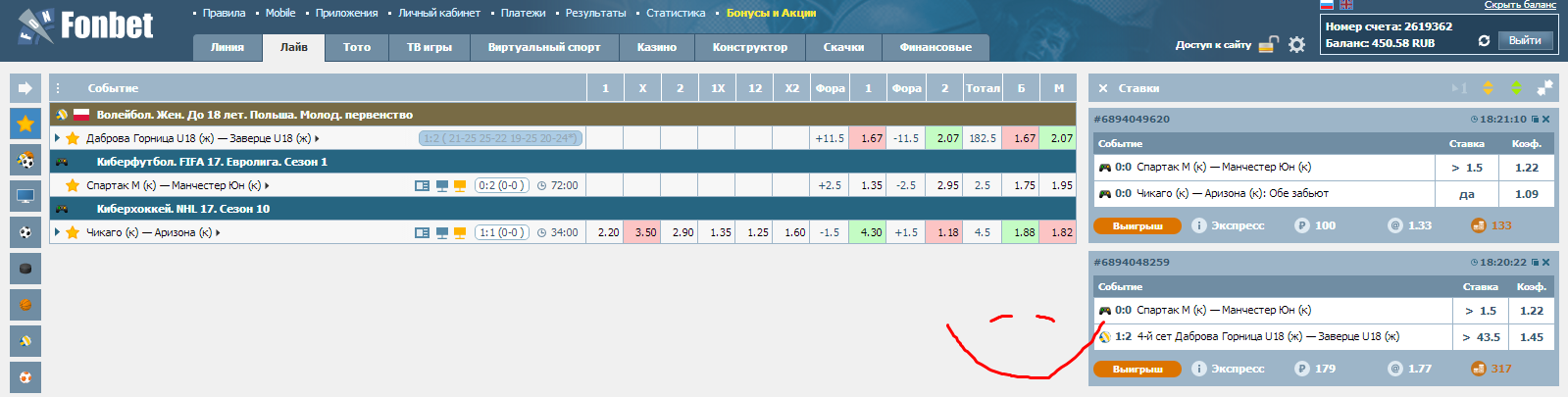The height and width of the screenshot is (397, 1568).
Task: Open match tracker icon for Чикаго row
Action: coord(422,232)
